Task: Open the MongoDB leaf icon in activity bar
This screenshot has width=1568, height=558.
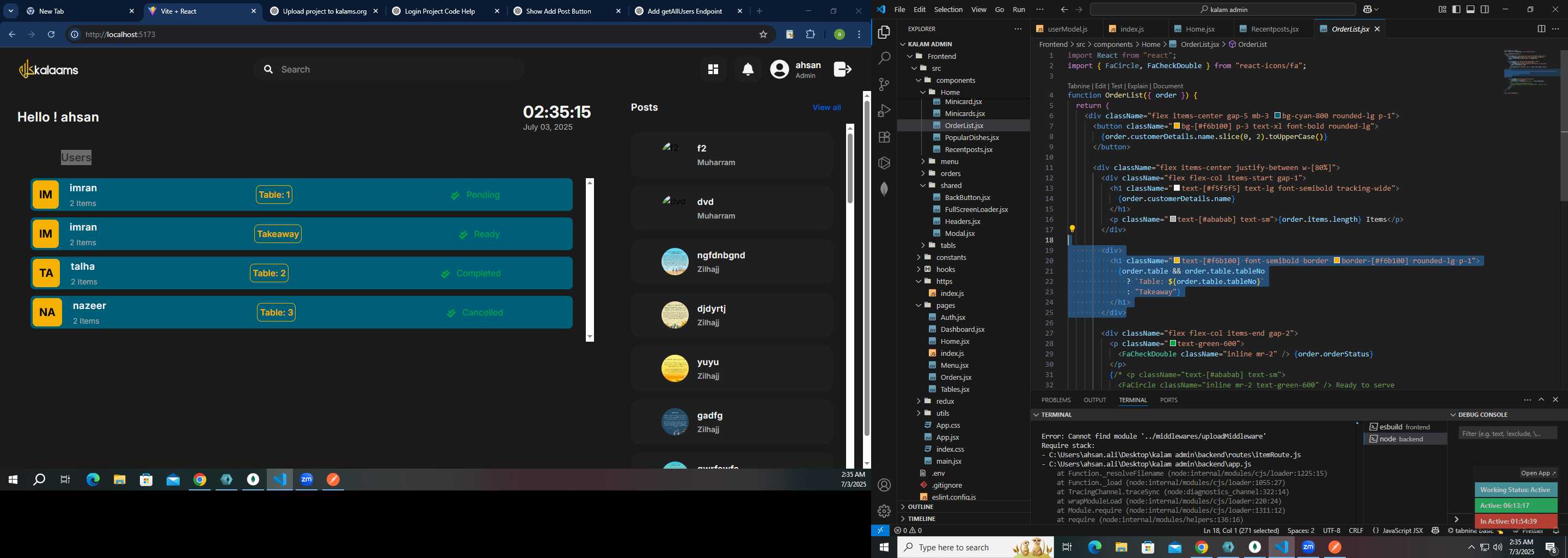Action: click(884, 190)
